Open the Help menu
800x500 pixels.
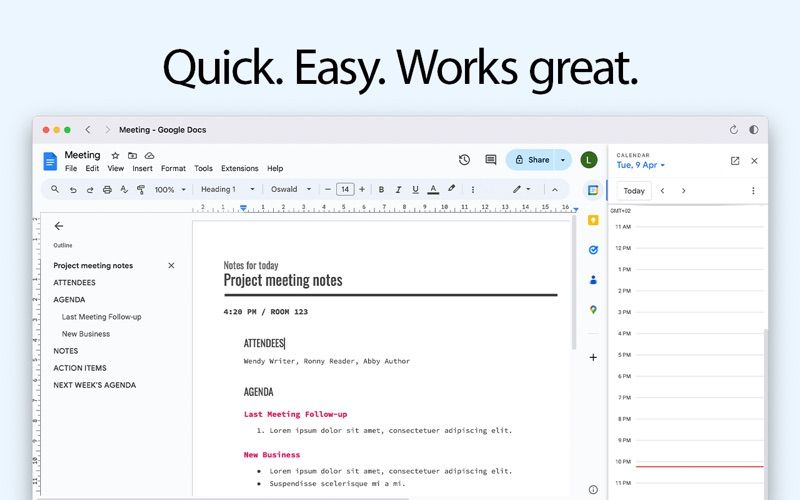coord(275,168)
